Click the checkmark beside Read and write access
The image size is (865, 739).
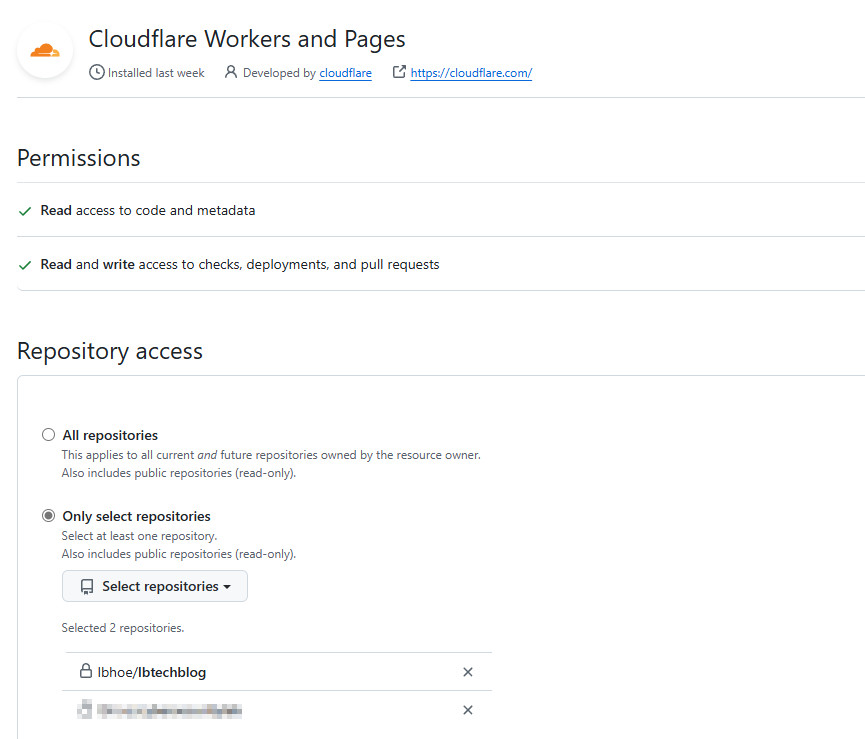25,265
